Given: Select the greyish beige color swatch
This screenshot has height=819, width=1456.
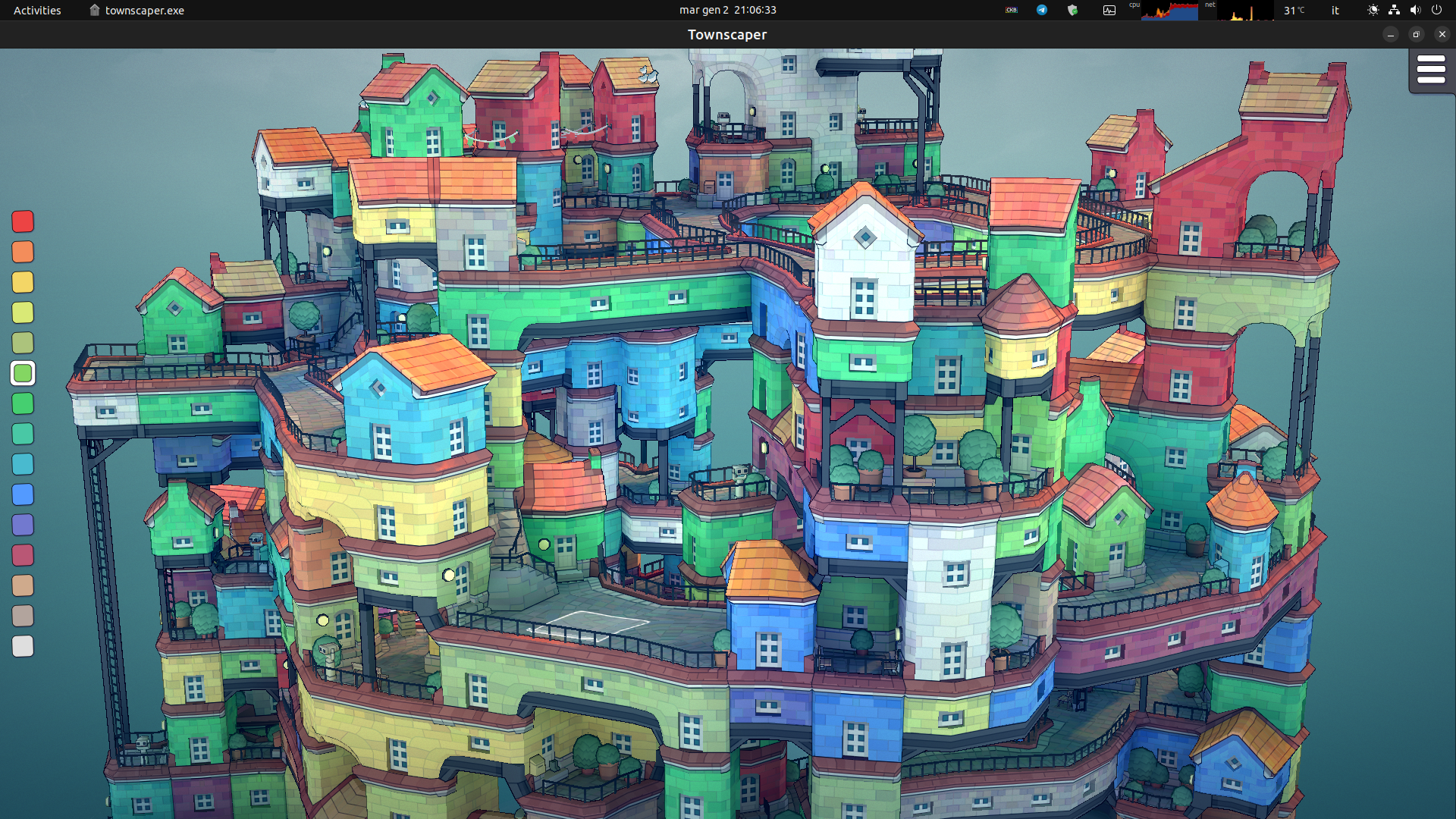Looking at the screenshot, I should [23, 616].
